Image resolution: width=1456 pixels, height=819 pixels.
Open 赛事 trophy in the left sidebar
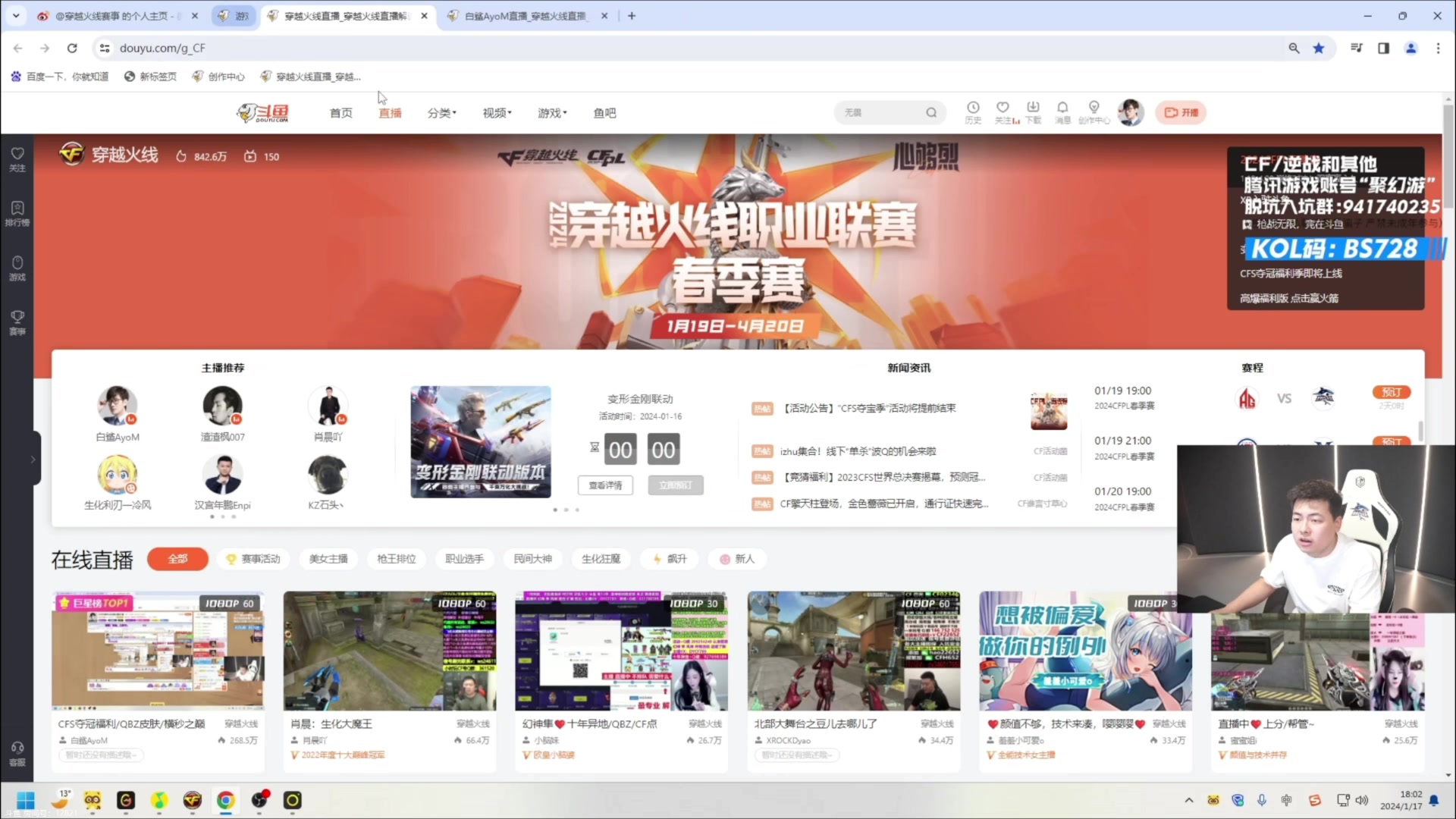17,323
